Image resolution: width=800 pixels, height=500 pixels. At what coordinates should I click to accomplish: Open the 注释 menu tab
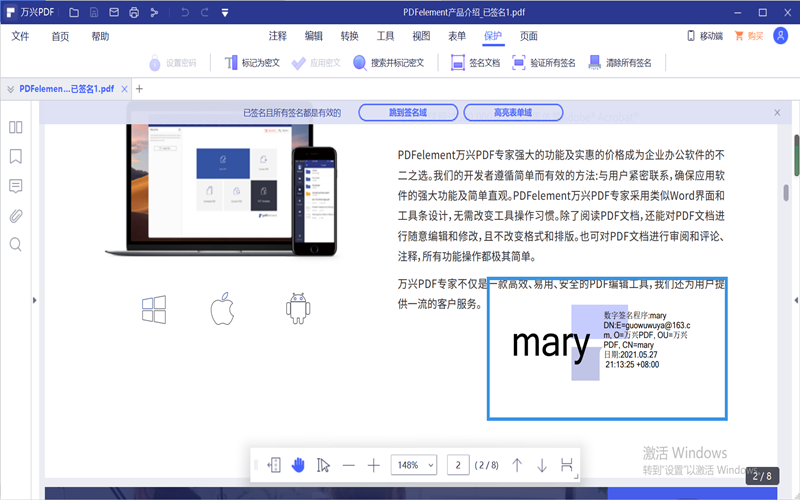point(277,36)
